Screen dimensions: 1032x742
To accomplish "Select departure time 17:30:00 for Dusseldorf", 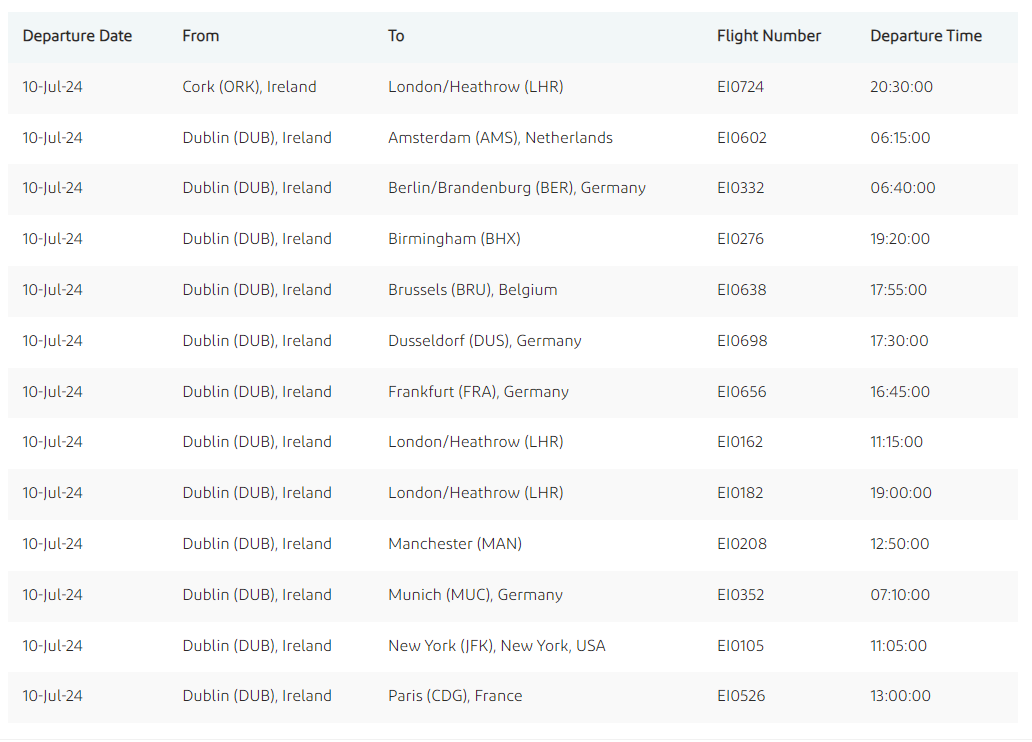I will click(x=899, y=341).
